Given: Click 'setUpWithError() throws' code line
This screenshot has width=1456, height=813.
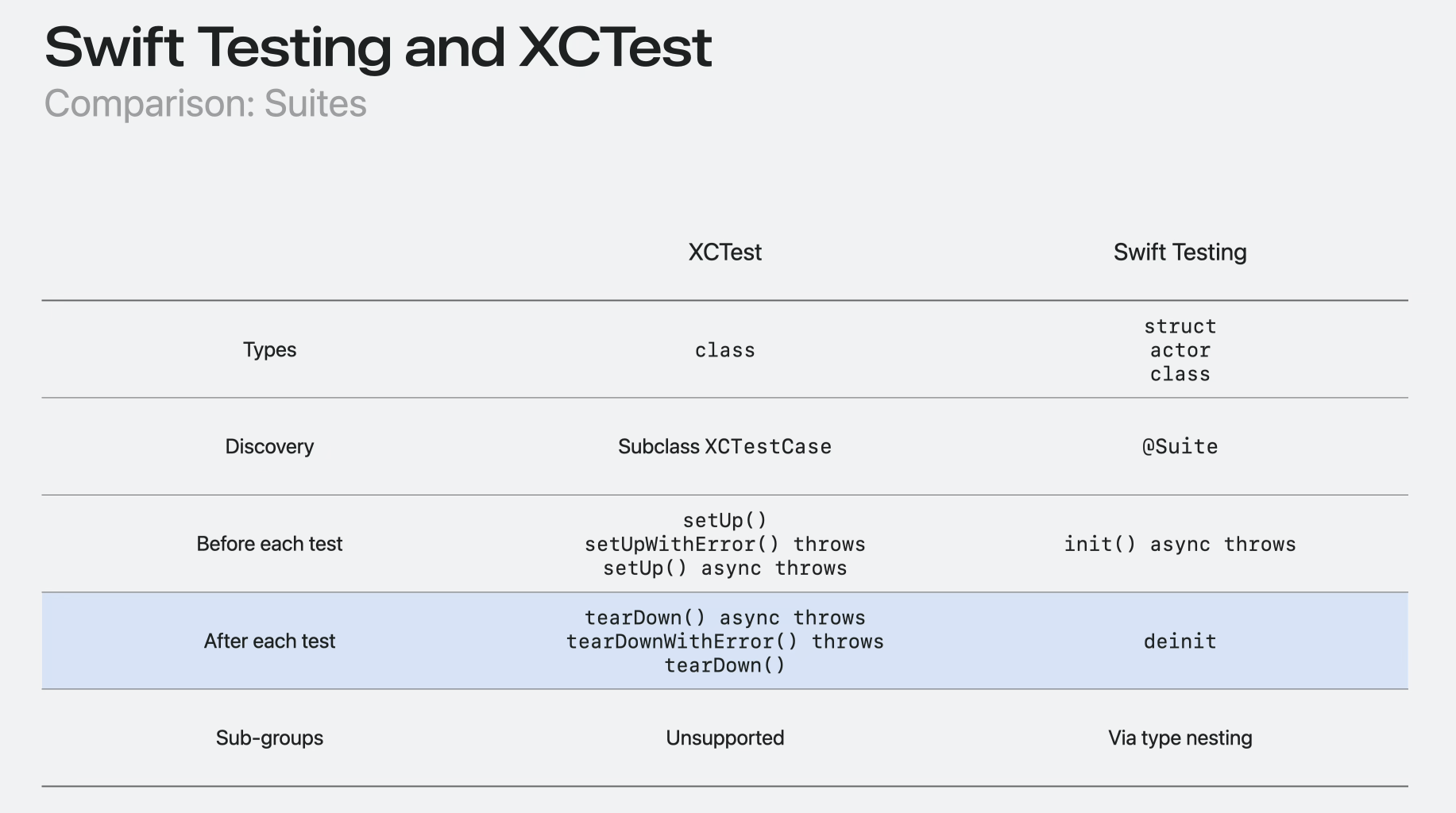Looking at the screenshot, I should click(x=724, y=545).
